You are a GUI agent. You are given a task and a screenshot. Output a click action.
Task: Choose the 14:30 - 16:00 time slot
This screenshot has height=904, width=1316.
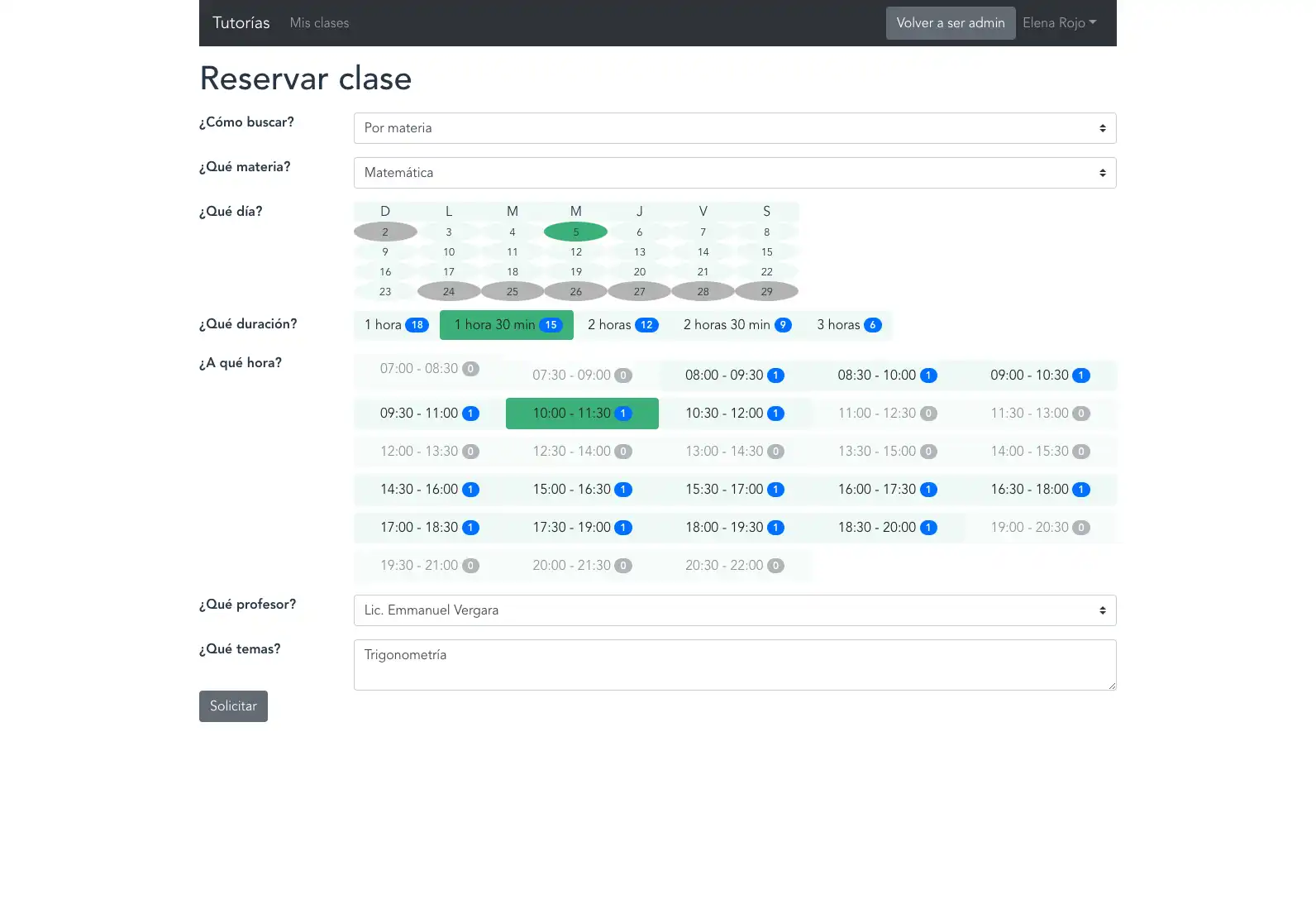(x=430, y=490)
